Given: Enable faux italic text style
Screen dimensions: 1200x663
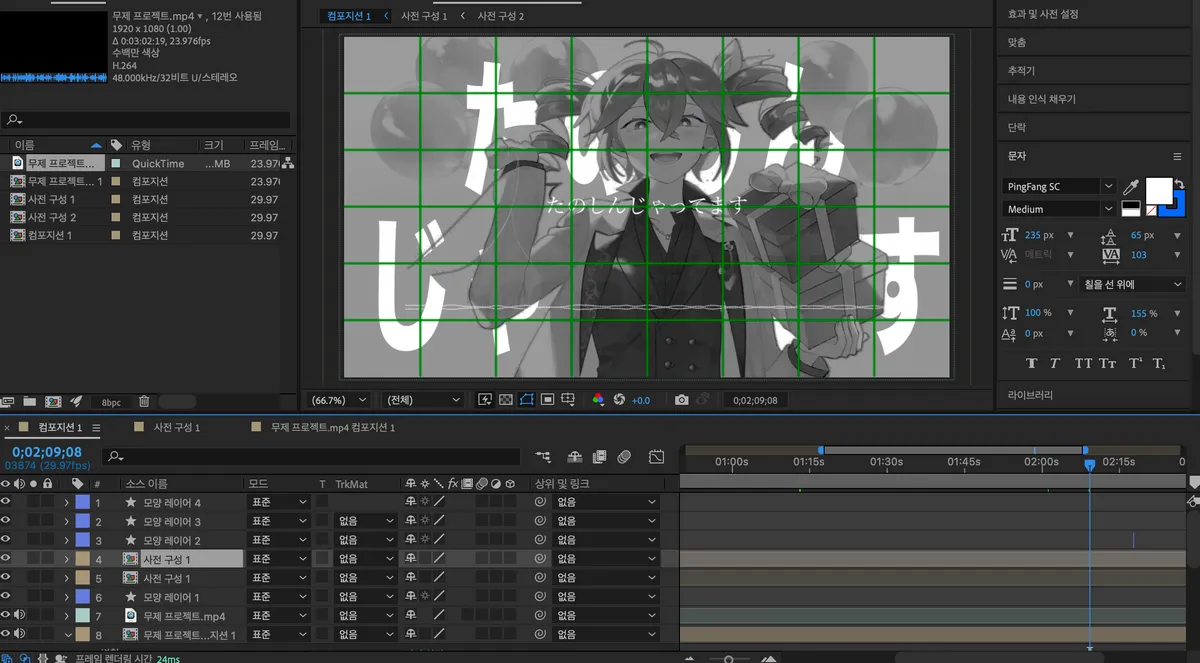Looking at the screenshot, I should pyautogui.click(x=1055, y=364).
